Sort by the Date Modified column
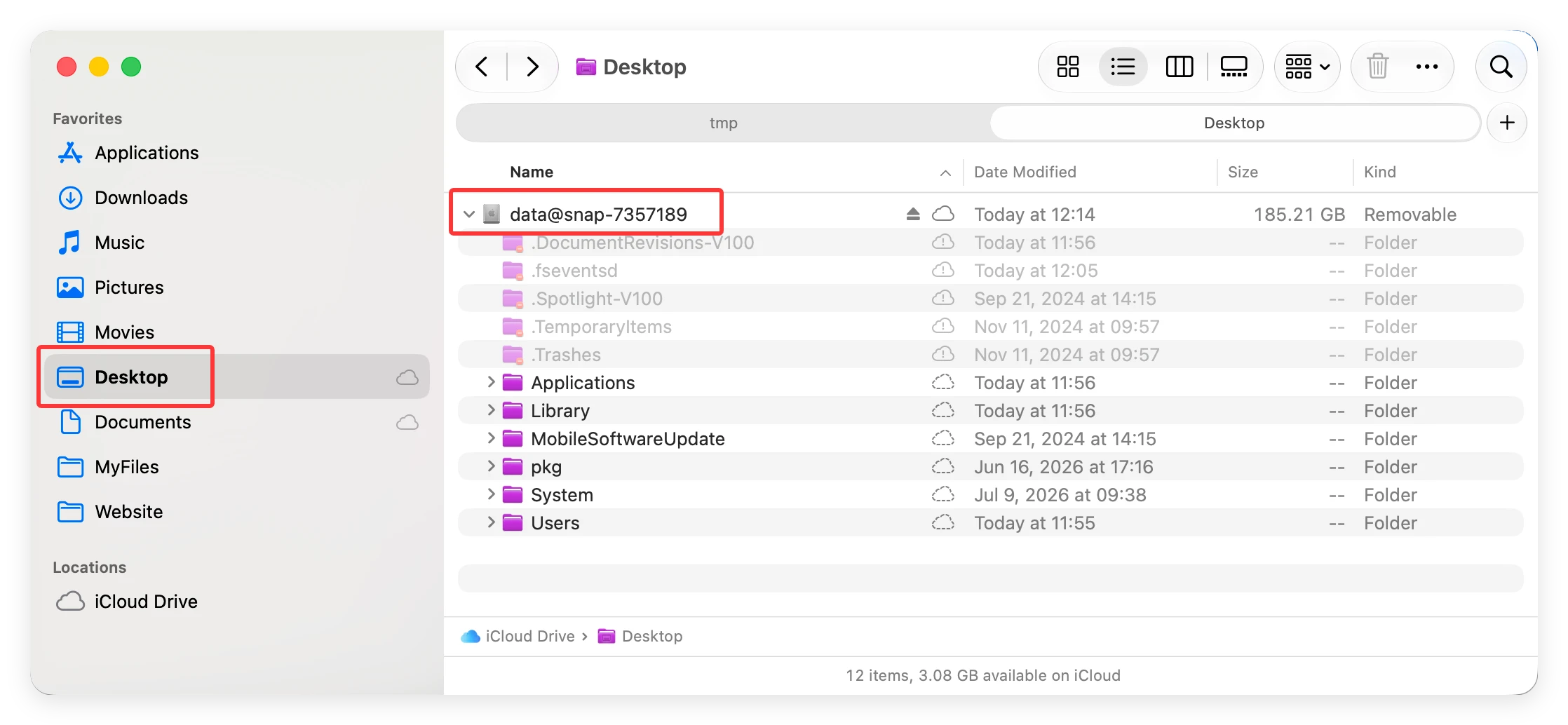 [1025, 172]
